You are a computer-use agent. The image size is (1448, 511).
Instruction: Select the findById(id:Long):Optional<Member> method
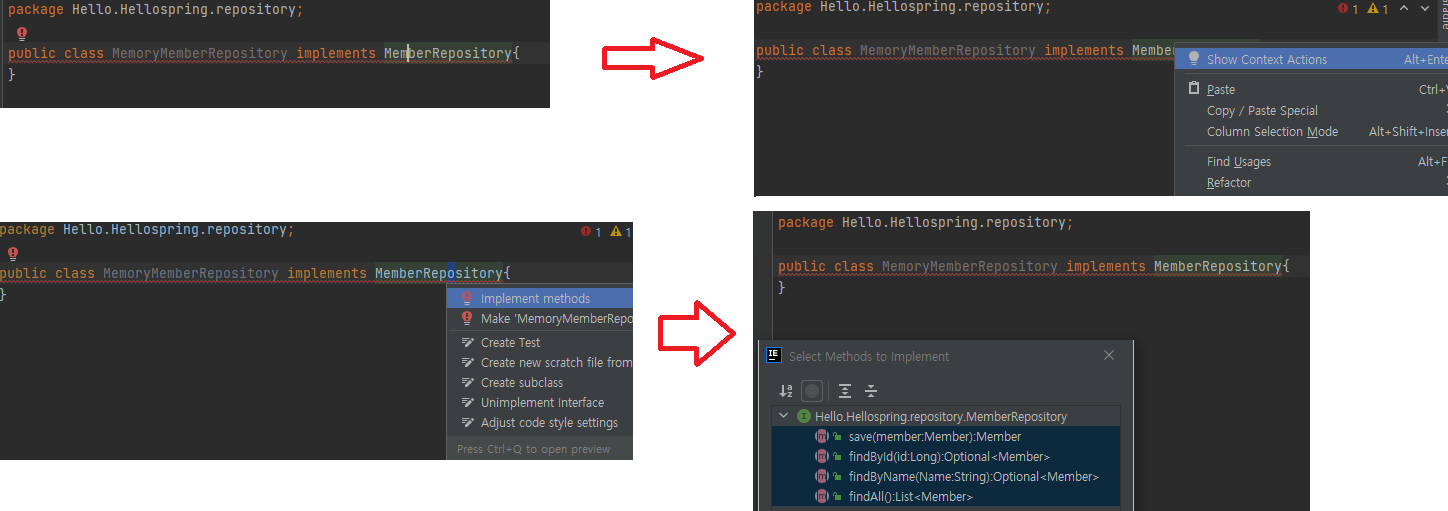(x=946, y=456)
